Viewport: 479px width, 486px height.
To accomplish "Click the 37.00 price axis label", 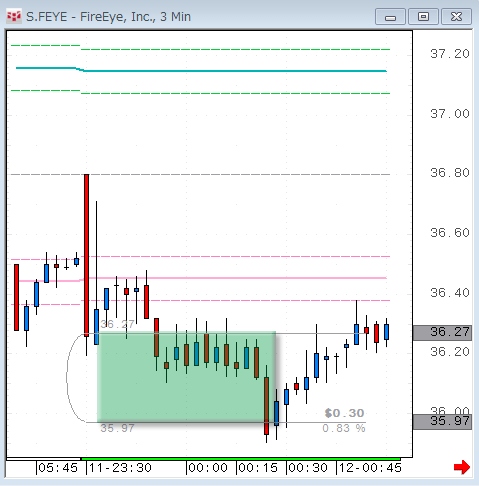I will point(450,114).
